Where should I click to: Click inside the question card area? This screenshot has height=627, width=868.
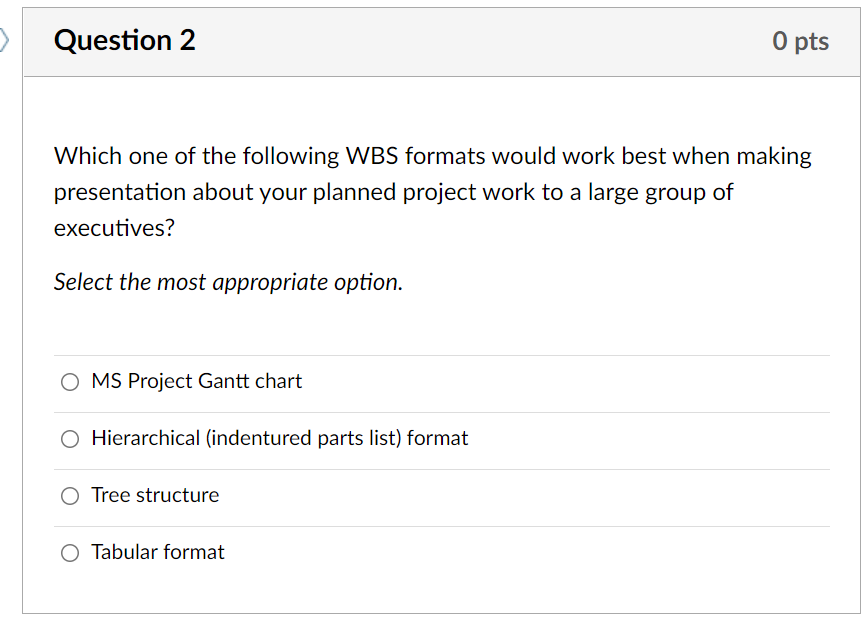pos(440,320)
